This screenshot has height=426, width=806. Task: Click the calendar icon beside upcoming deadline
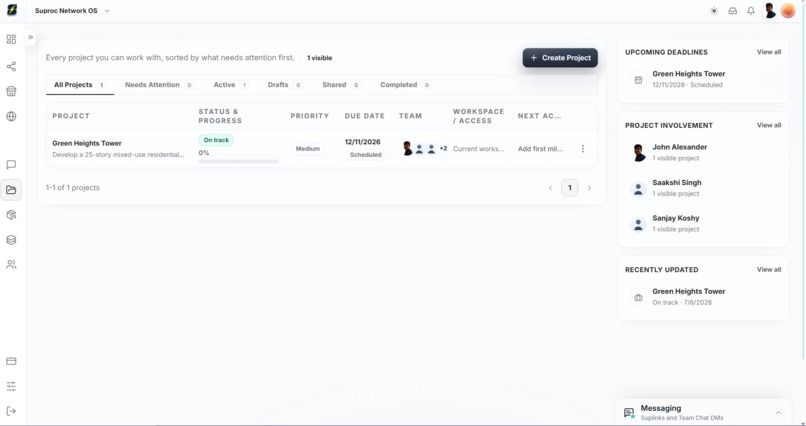pos(638,80)
